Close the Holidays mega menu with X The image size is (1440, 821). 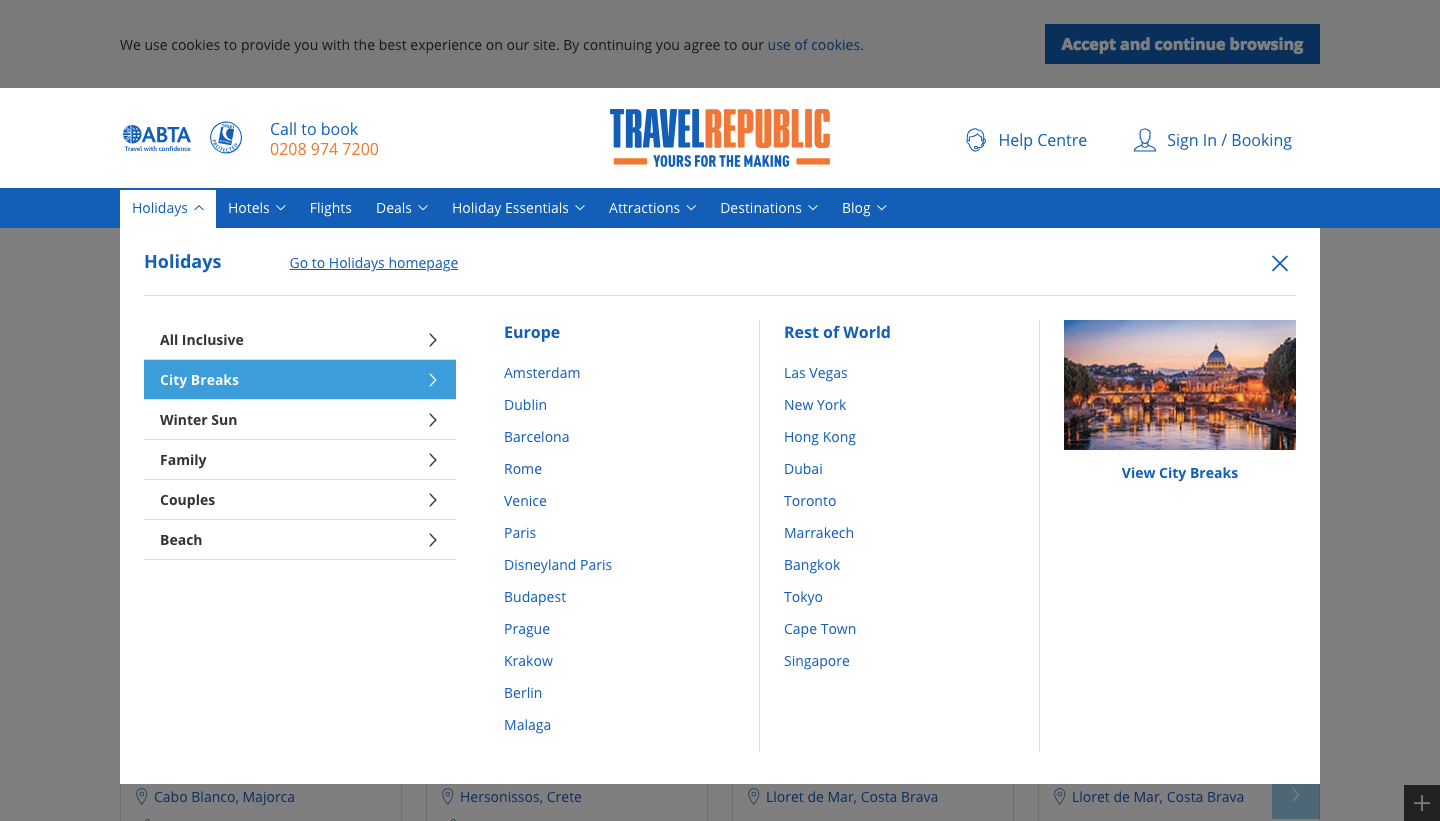[1280, 263]
